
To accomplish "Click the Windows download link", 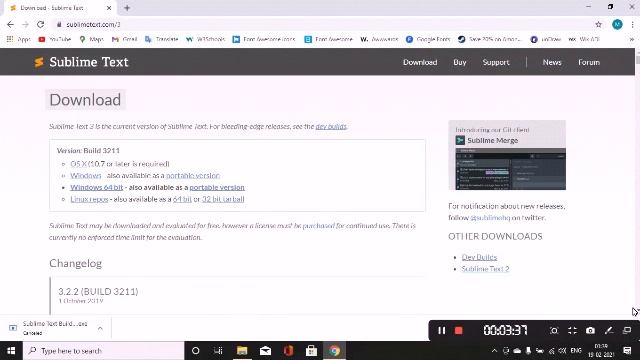I will click(86, 176).
